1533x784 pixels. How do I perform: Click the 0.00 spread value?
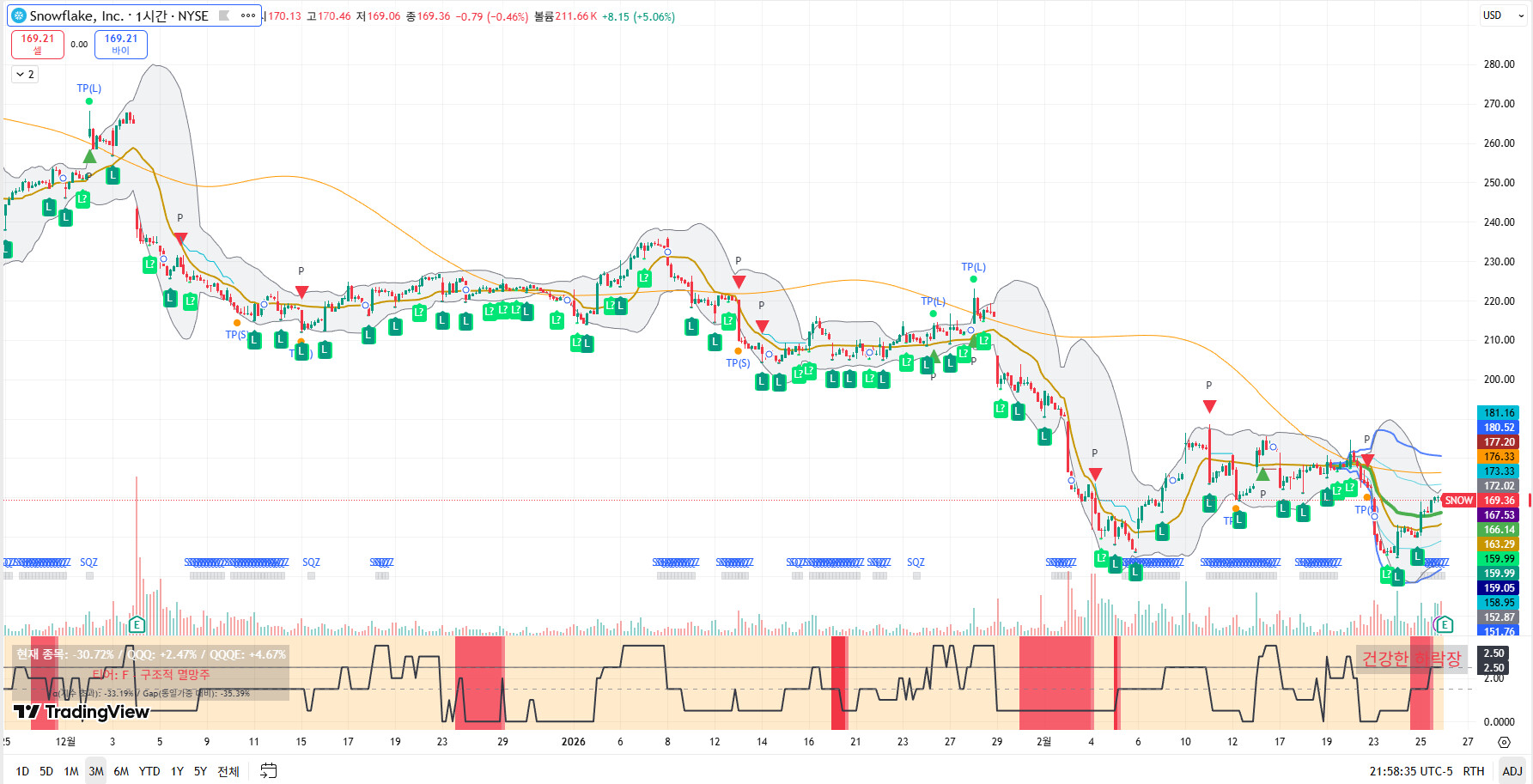[79, 45]
